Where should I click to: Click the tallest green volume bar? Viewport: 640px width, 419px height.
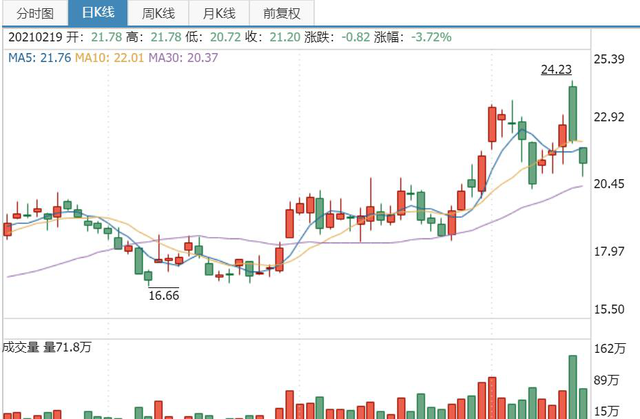coord(573,387)
